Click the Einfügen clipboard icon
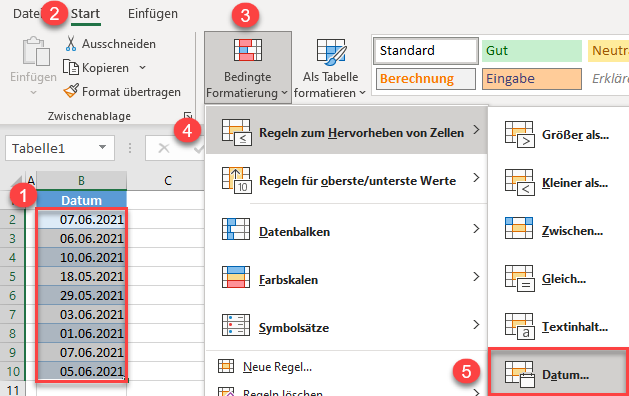Screen dimensions: 629x396 point(36,51)
